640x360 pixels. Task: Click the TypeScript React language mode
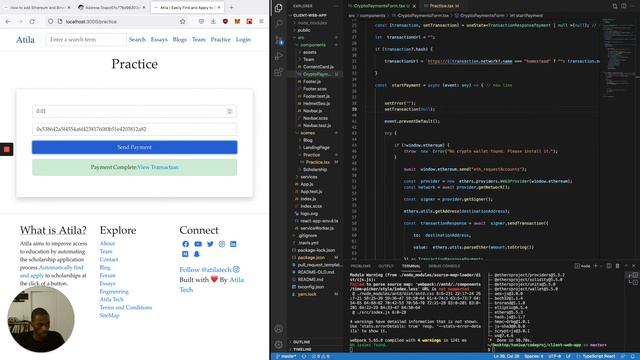tap(598, 357)
